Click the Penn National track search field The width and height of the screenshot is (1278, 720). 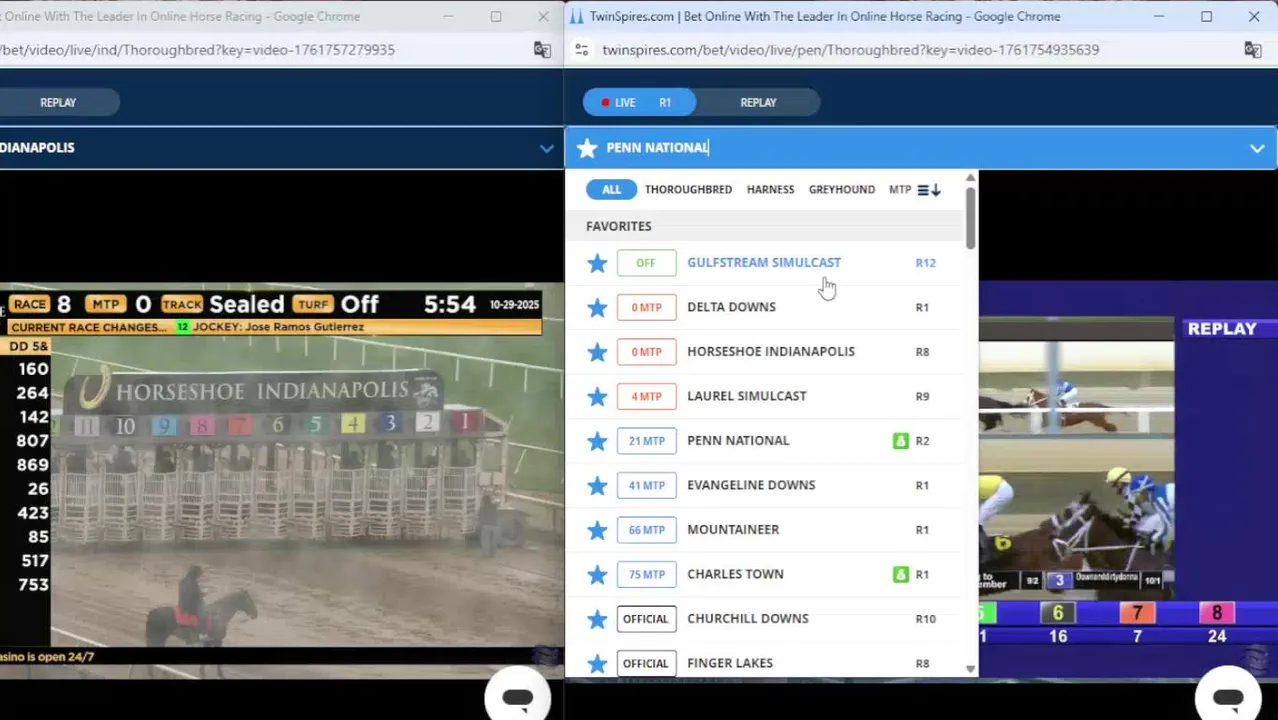tap(920, 148)
